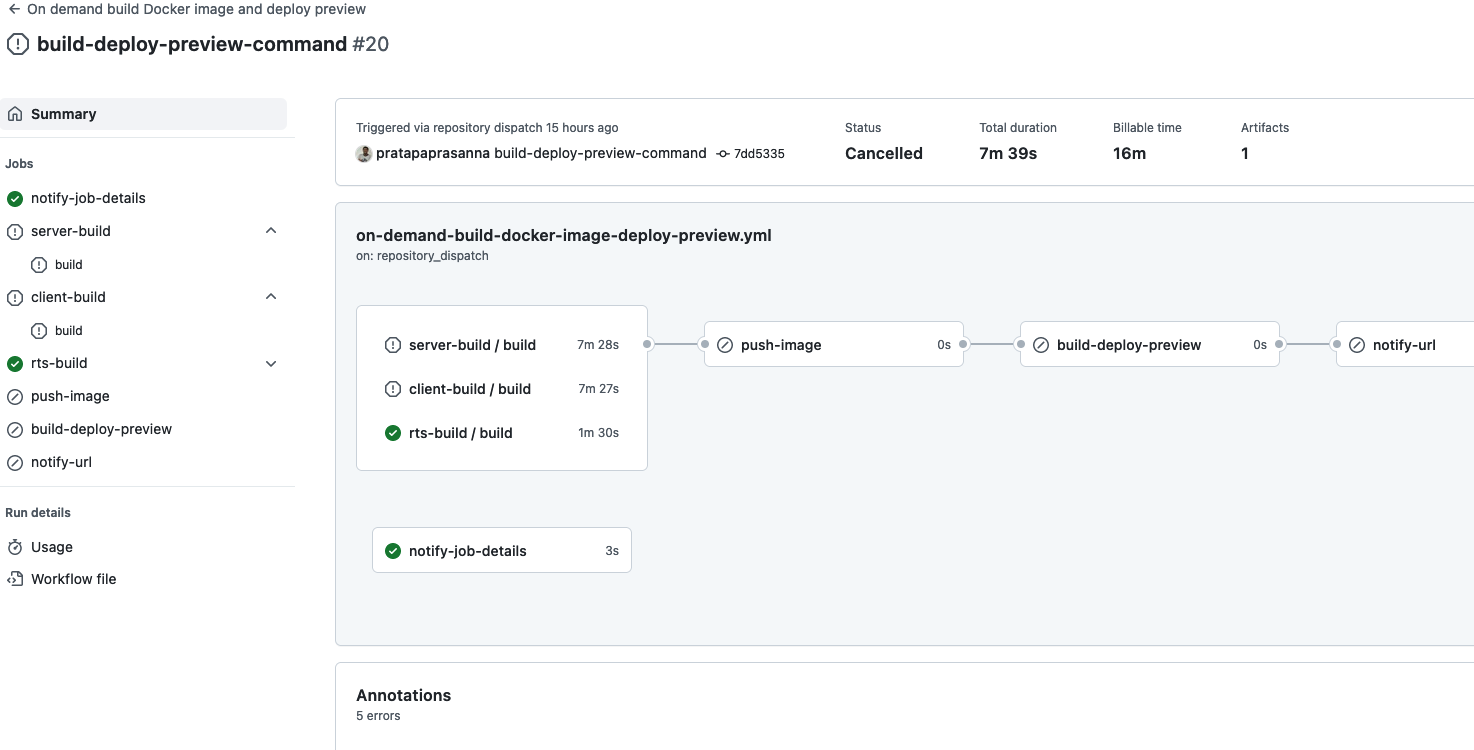Select push-image job in sidebar

tap(70, 396)
